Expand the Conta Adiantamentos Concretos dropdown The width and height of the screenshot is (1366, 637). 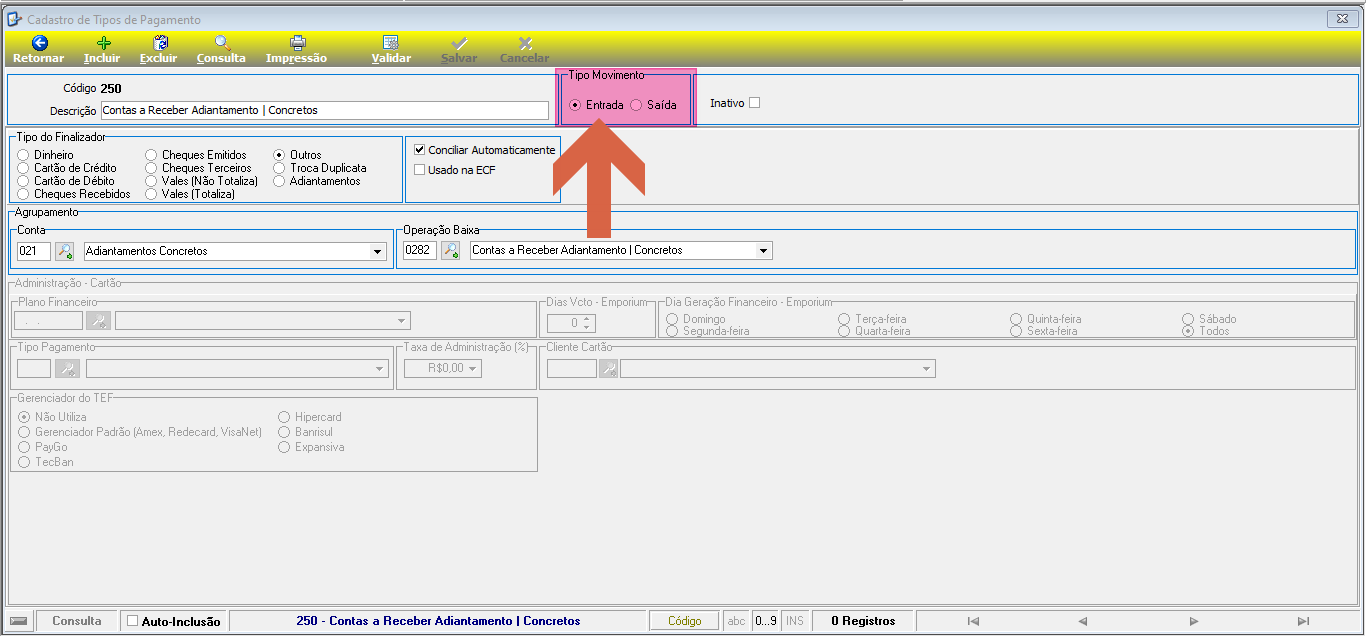[x=377, y=251]
